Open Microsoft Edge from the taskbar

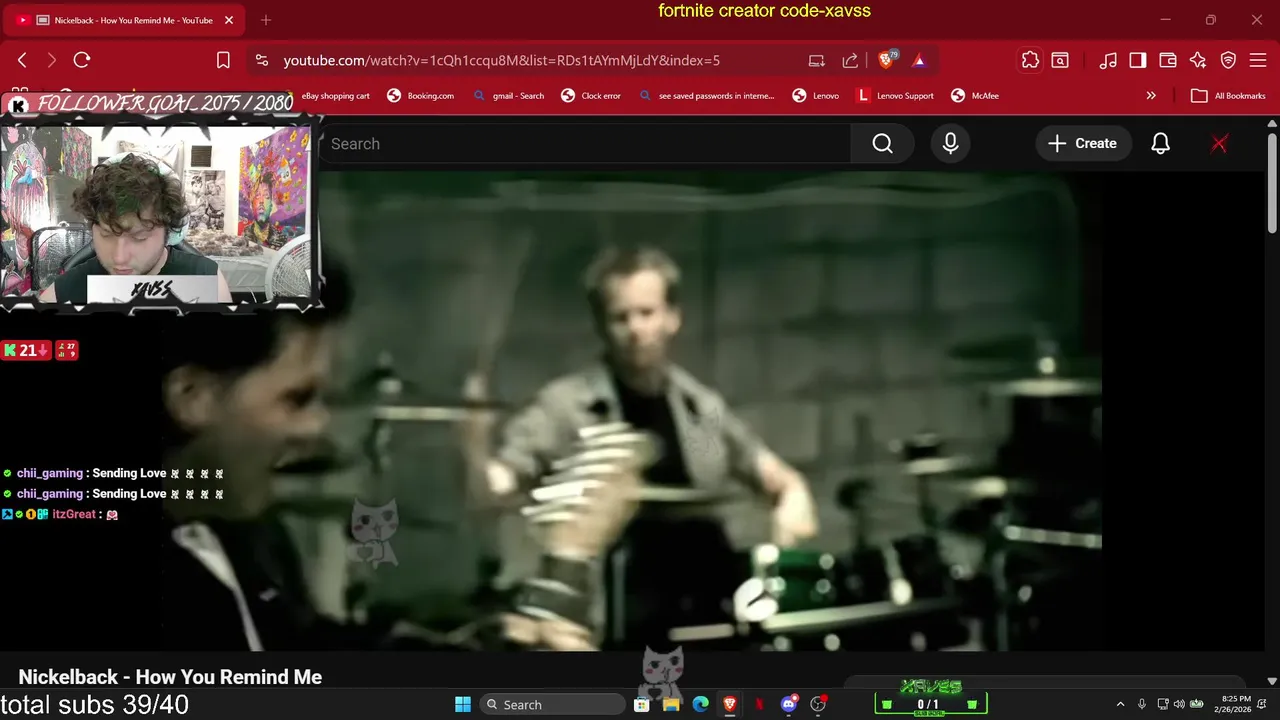click(x=700, y=705)
